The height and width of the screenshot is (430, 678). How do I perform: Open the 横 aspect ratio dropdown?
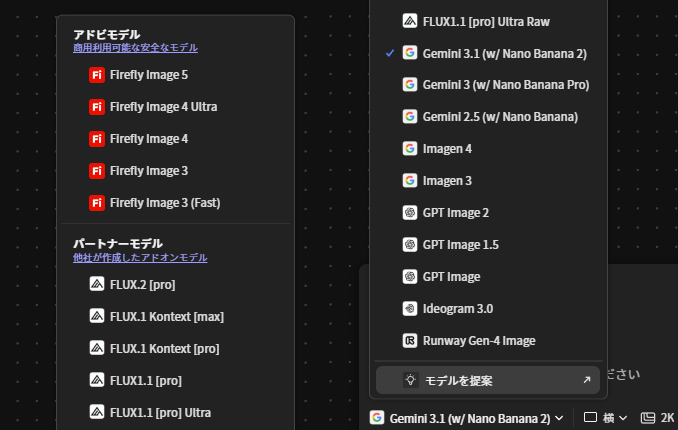tap(605, 418)
